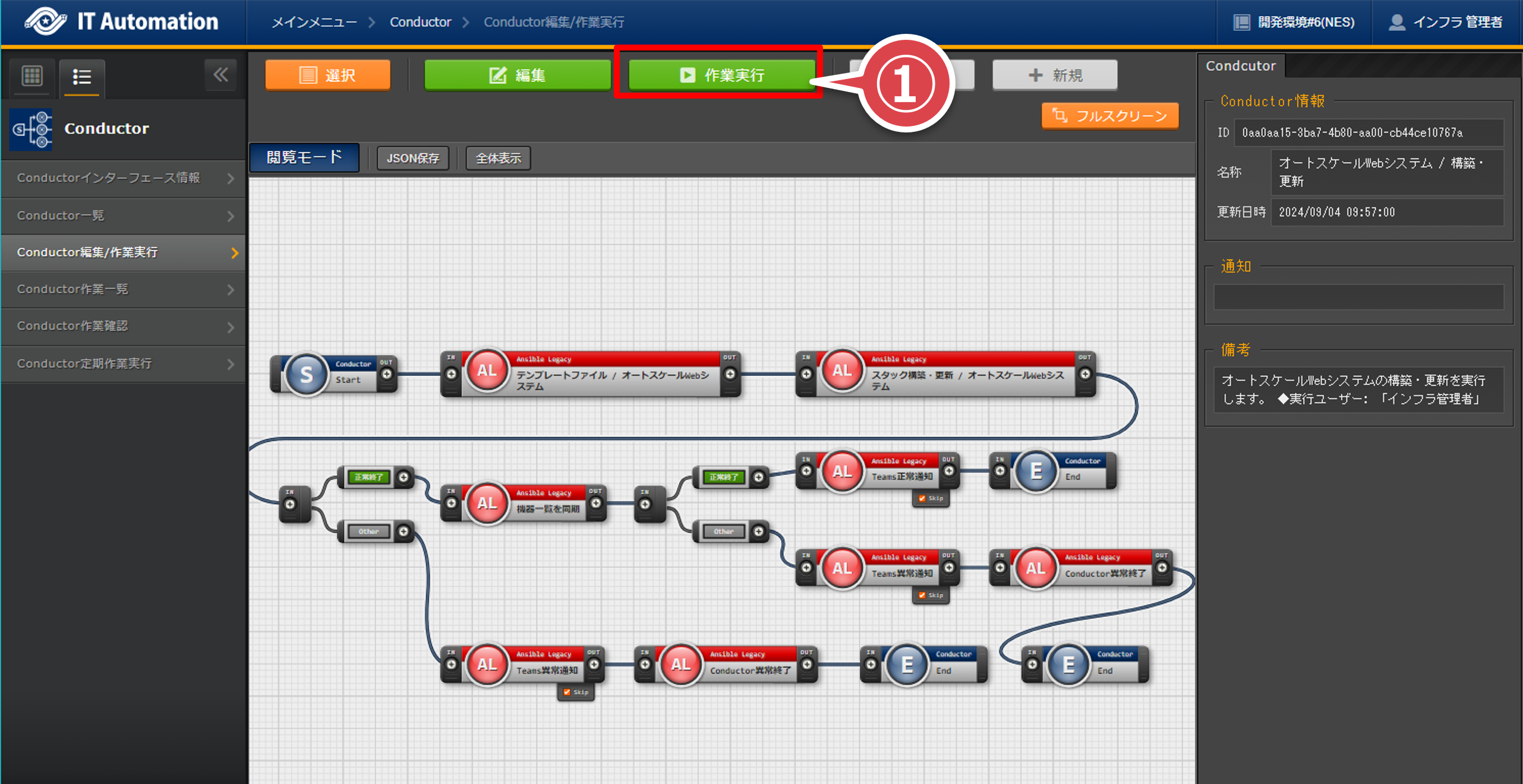Click the 機器一覧を同期 AL node icon
The image size is (1523, 784).
coord(487,503)
